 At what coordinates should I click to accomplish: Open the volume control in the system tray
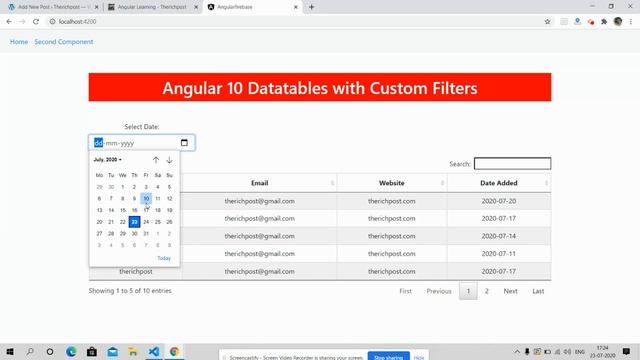(567, 351)
